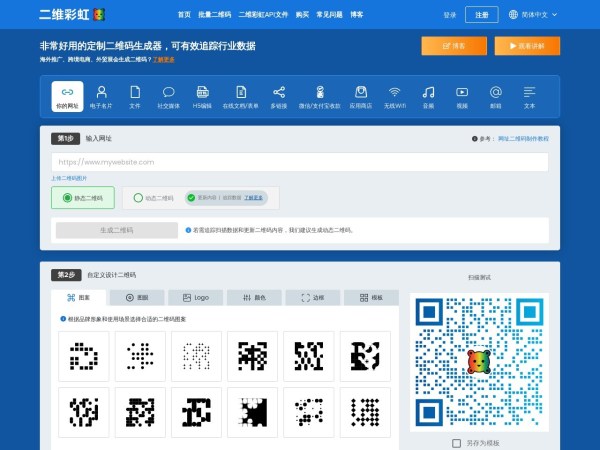Choose the 音频 (audio) music note icon

(x=428, y=96)
